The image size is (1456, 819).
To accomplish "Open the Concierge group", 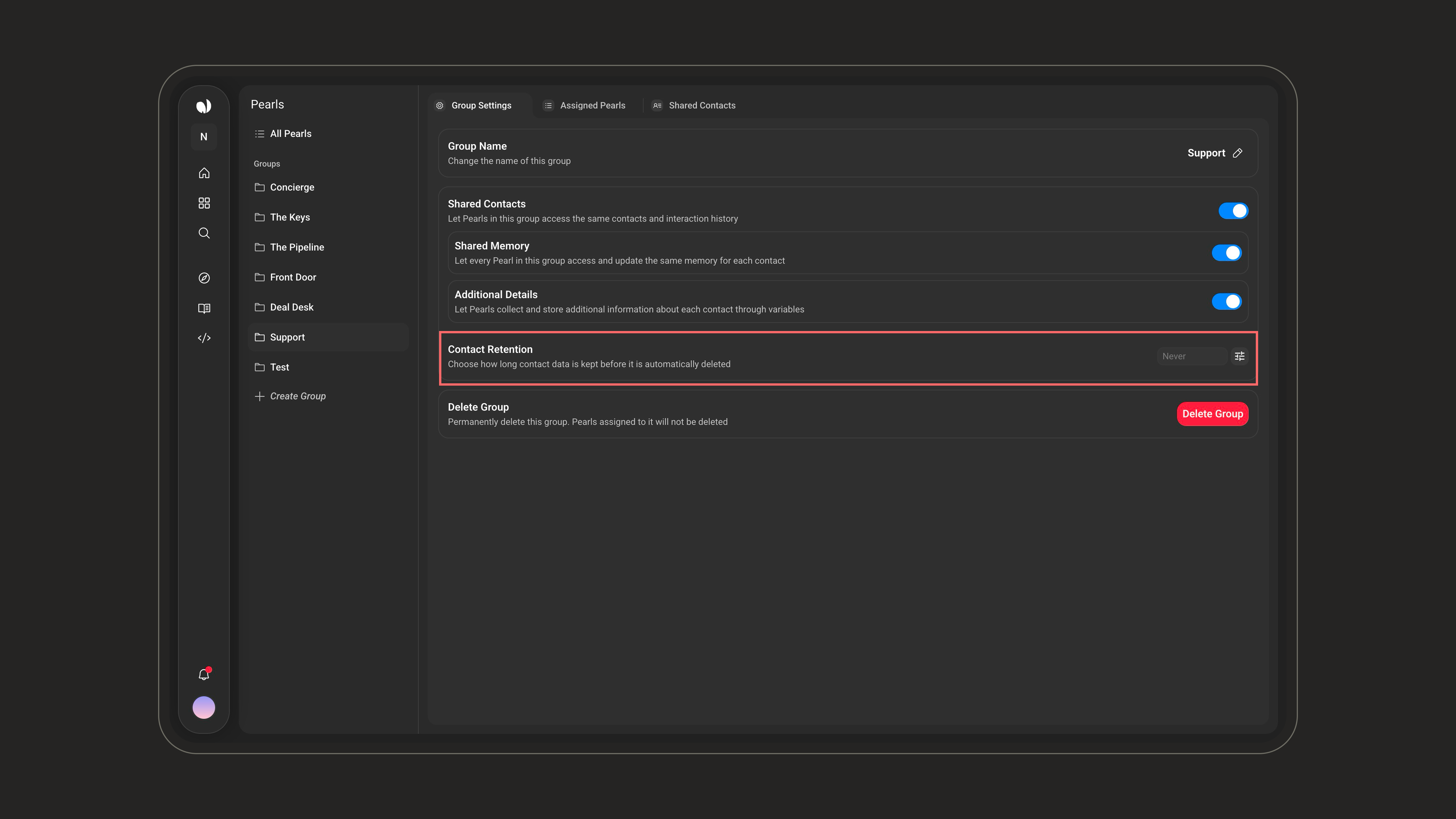I will [x=328, y=187].
